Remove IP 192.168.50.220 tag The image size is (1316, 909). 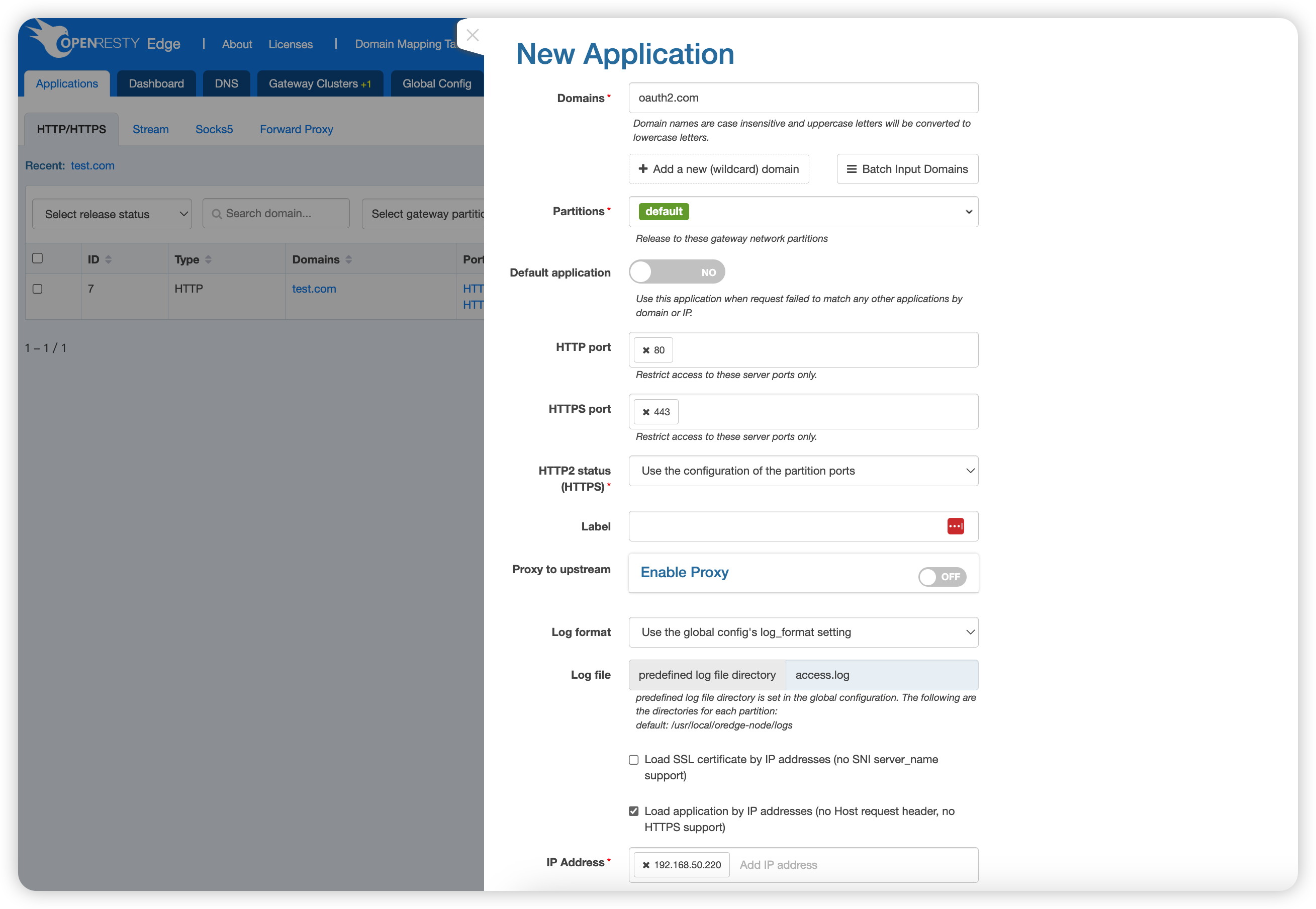point(646,865)
